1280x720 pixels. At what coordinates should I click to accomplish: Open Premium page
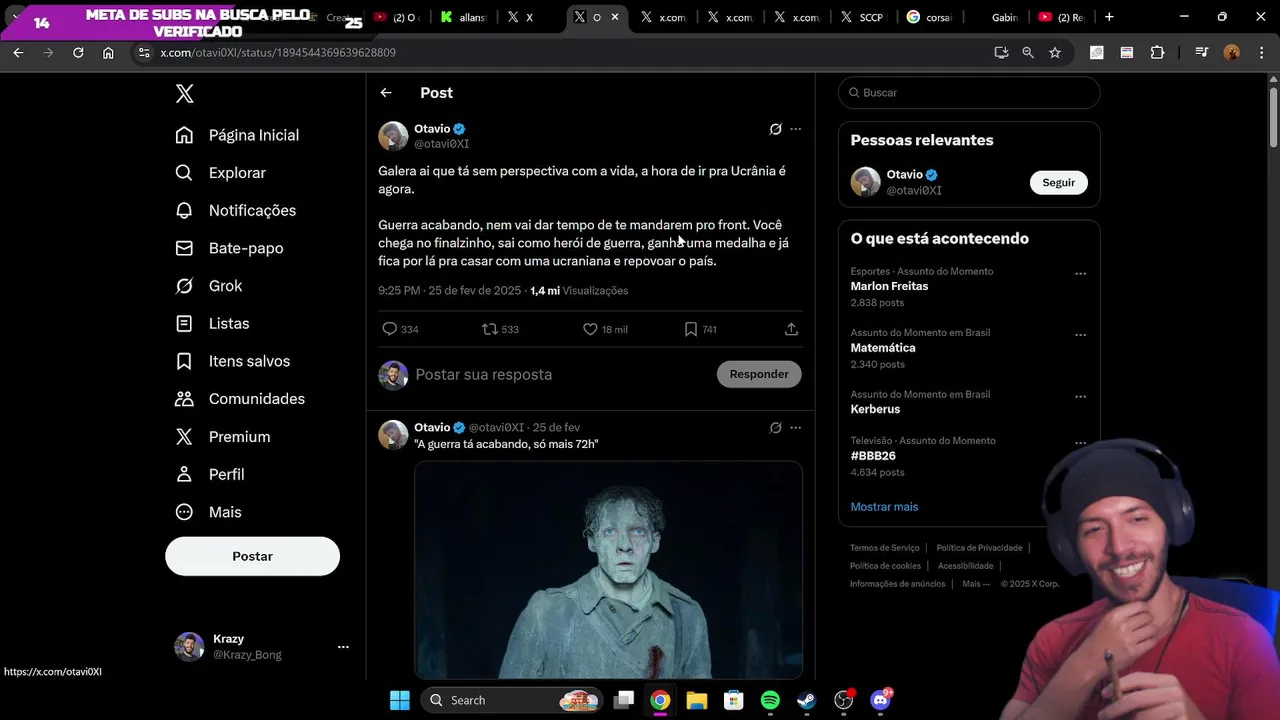click(222, 437)
